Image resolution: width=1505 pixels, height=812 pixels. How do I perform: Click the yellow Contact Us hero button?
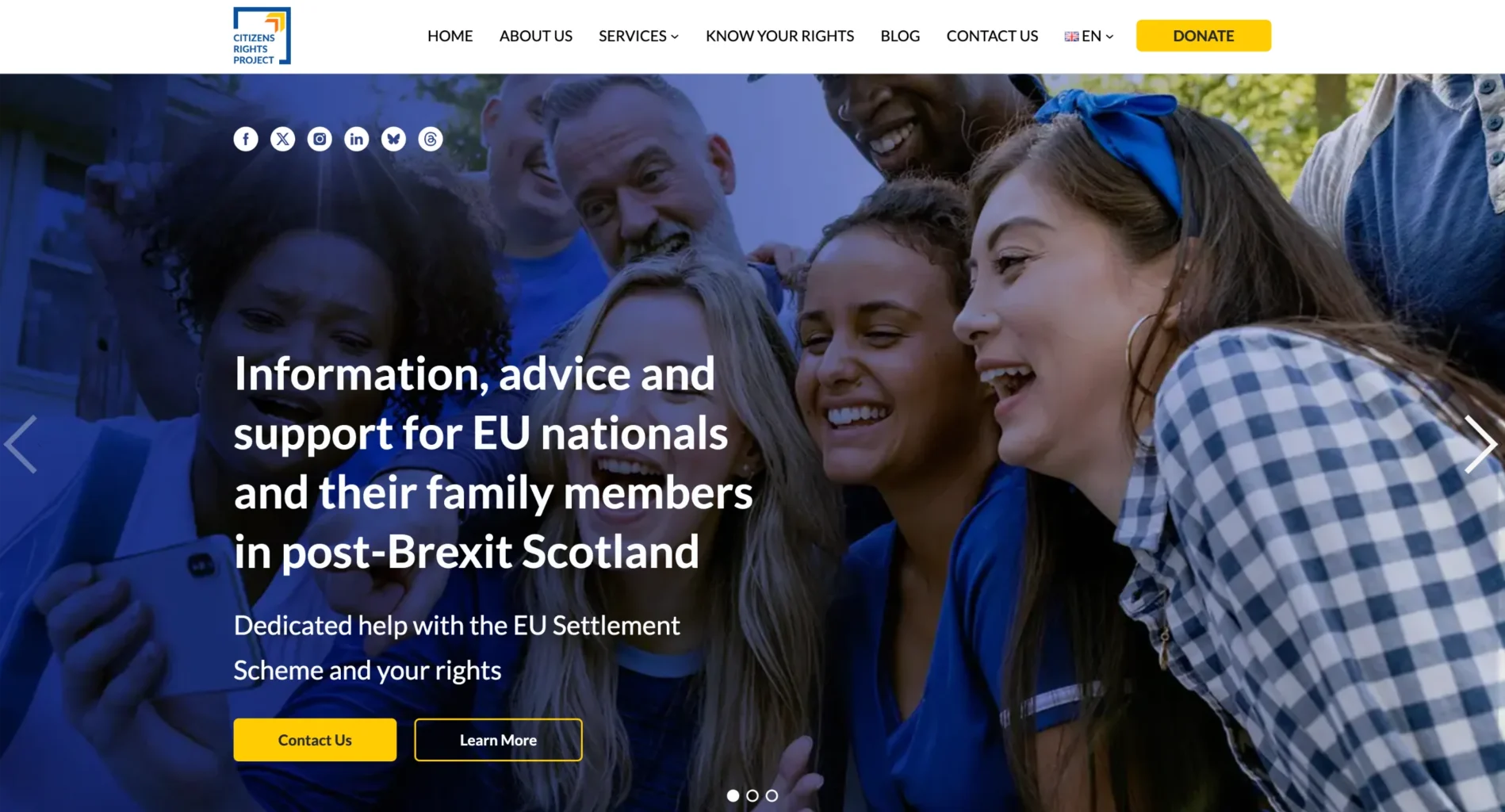click(315, 740)
